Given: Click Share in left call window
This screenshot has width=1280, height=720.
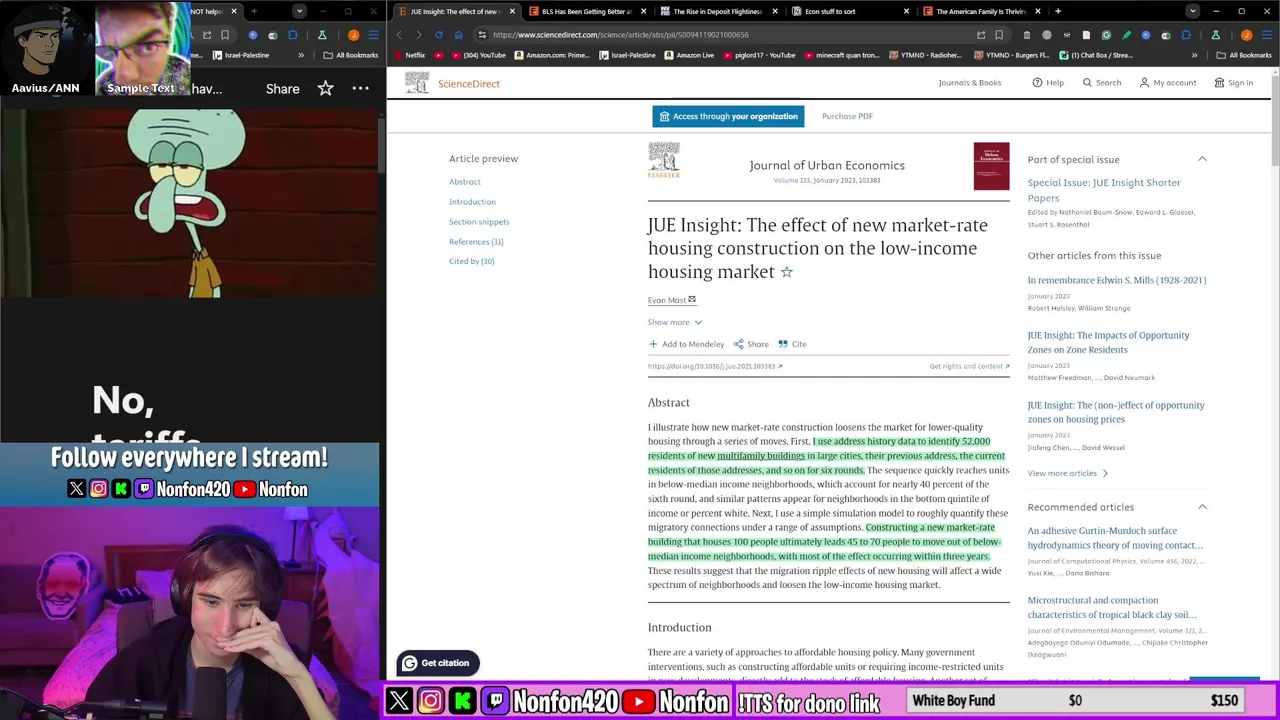Looking at the screenshot, I should point(282,89).
